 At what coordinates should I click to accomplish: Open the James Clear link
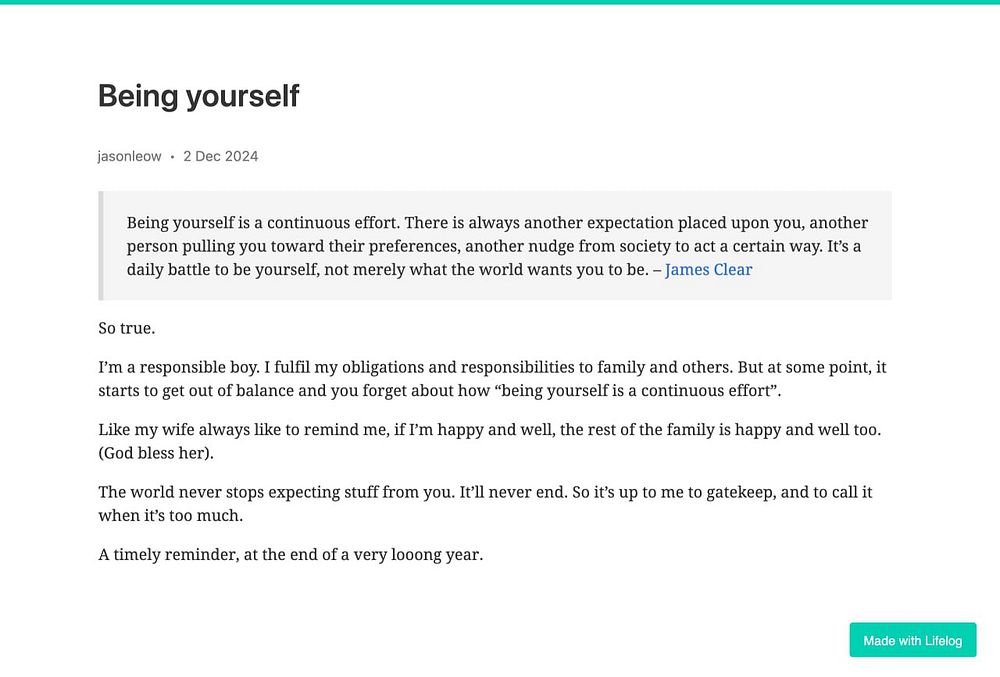coord(708,270)
